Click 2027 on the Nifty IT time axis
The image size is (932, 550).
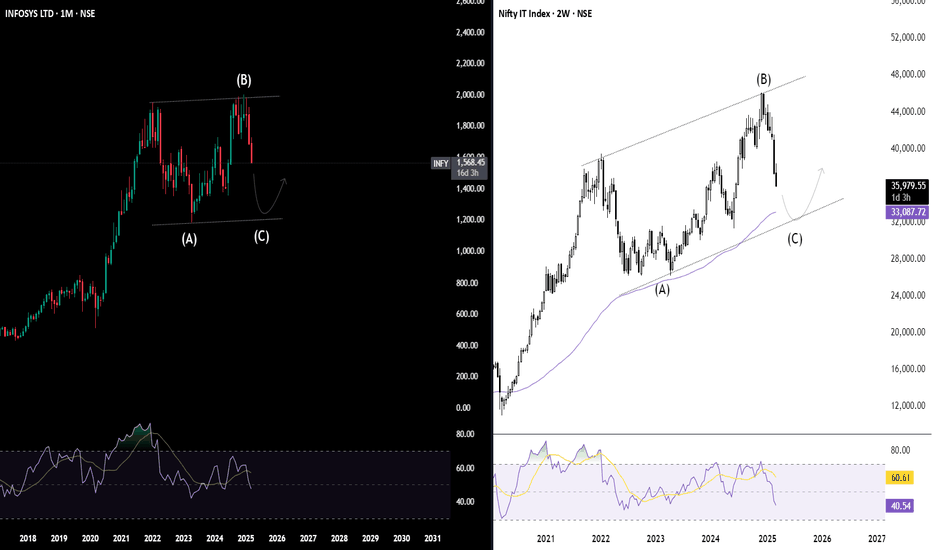click(x=877, y=539)
